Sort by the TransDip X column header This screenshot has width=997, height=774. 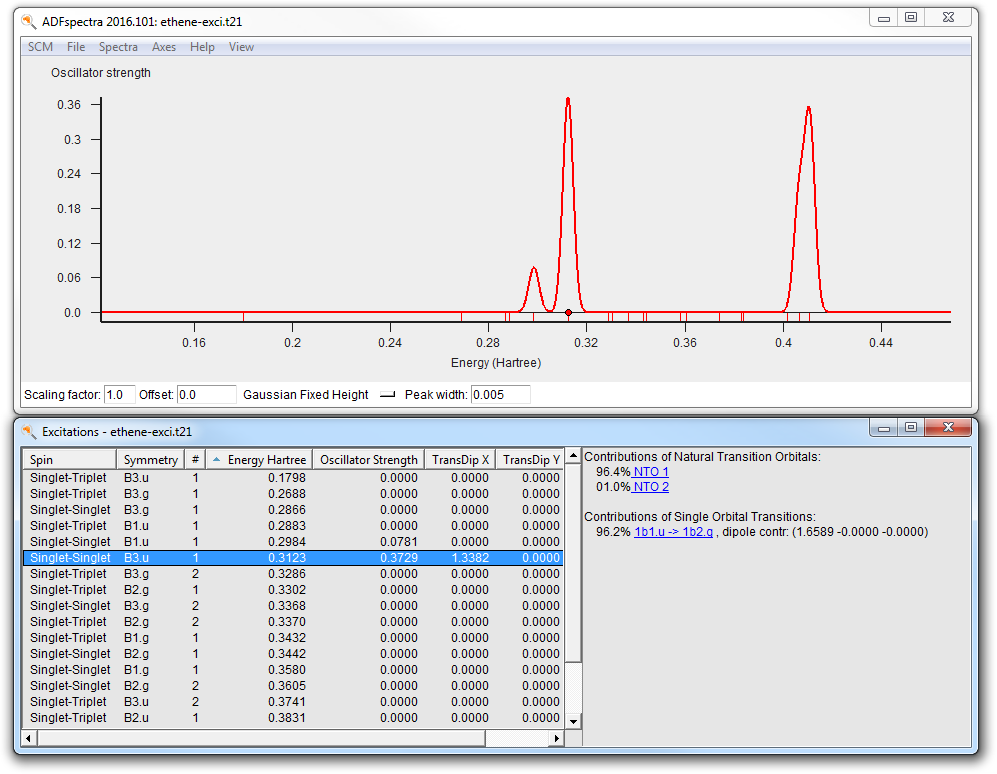tap(460, 460)
